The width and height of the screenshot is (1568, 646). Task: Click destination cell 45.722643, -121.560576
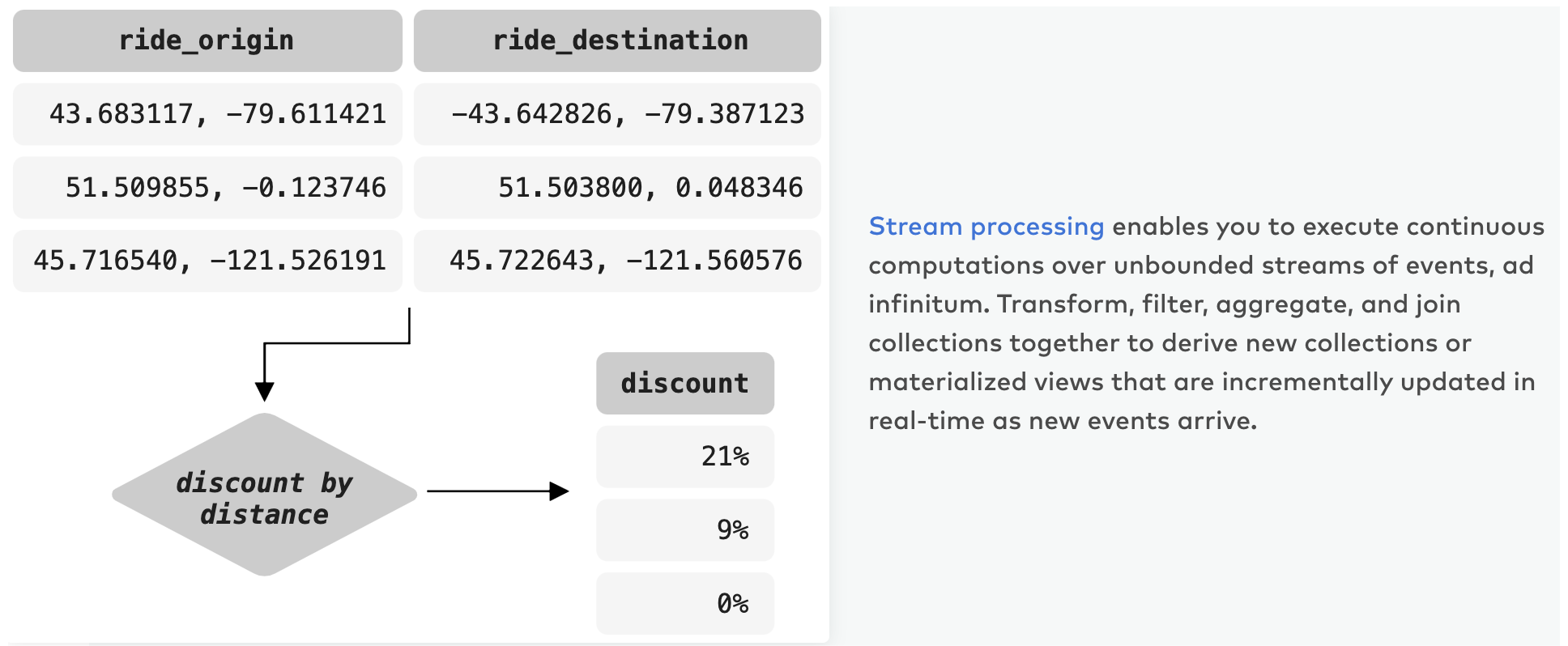tap(617, 261)
